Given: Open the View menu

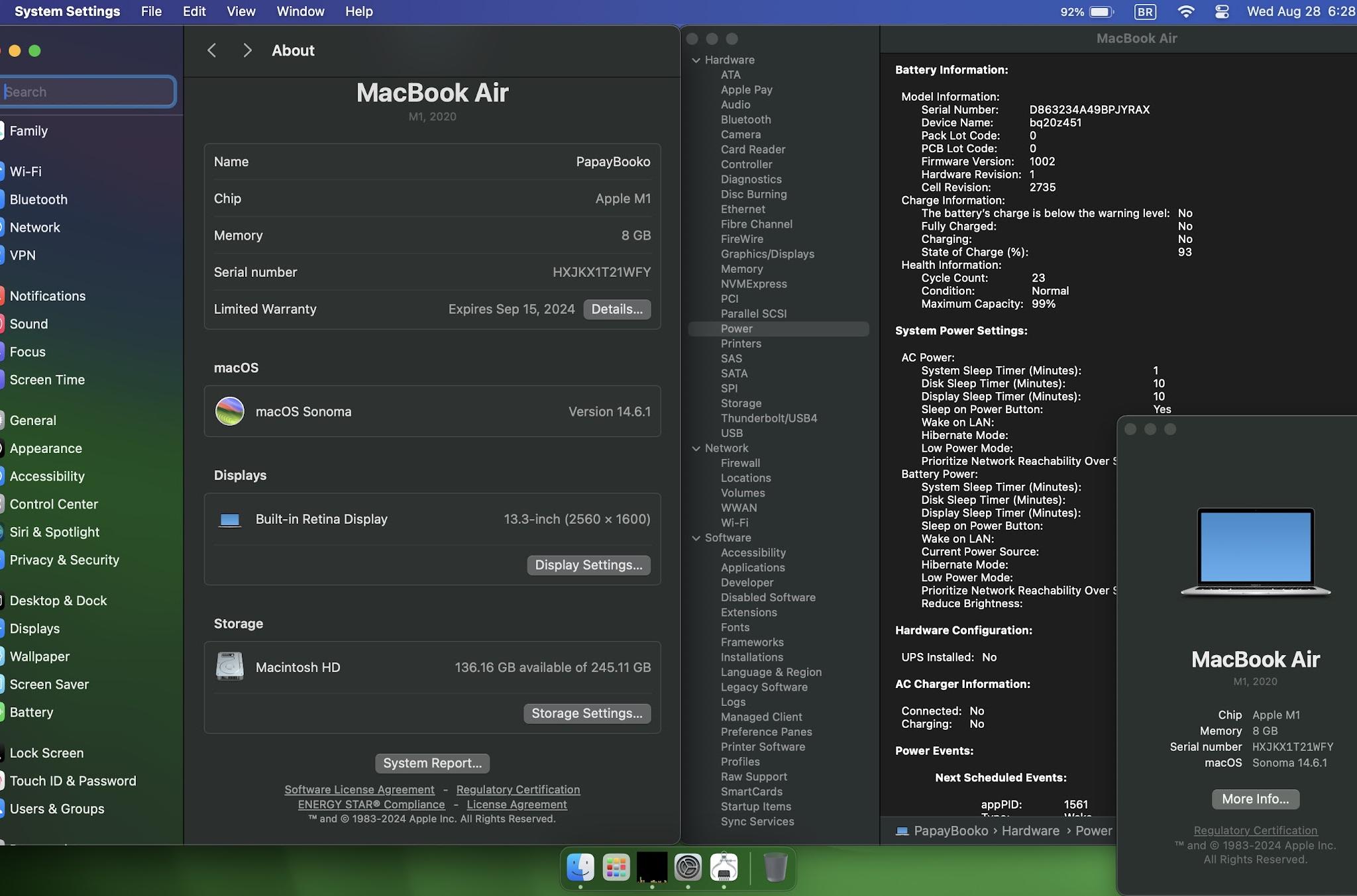Looking at the screenshot, I should click(x=241, y=11).
